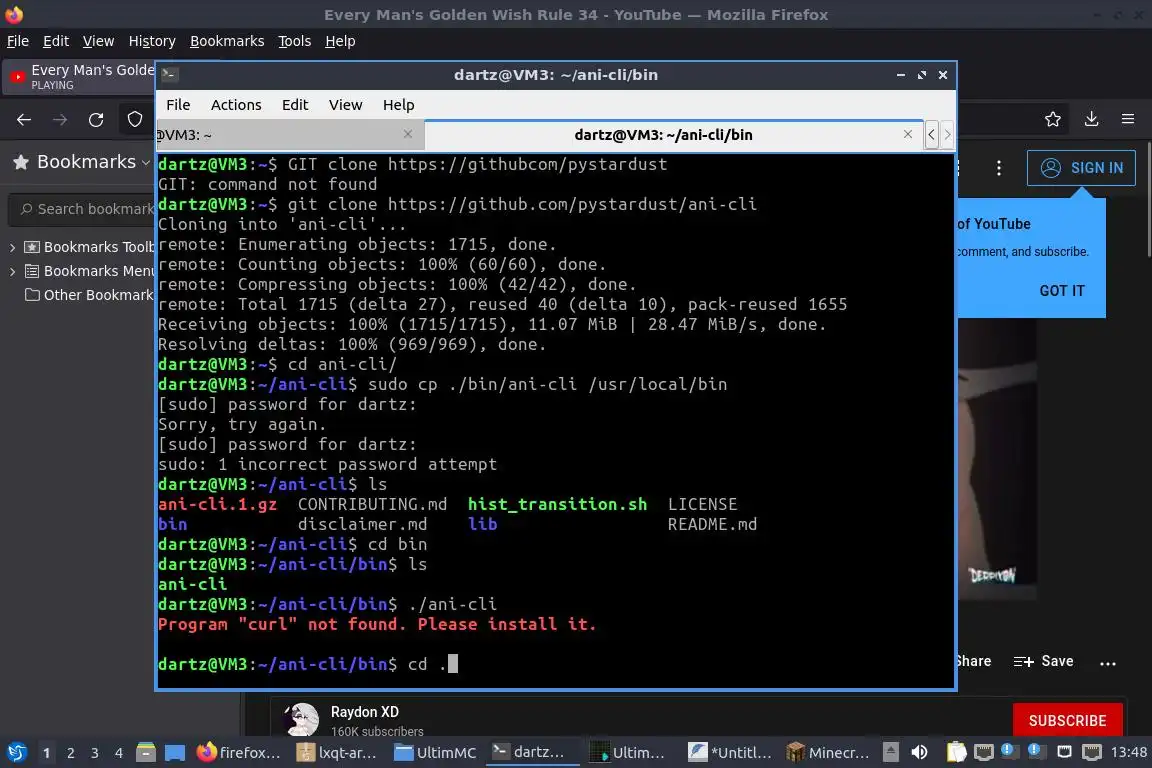Click the Search bookmarks field
Viewport: 1152px width, 768px height.
pyautogui.click(x=82, y=209)
